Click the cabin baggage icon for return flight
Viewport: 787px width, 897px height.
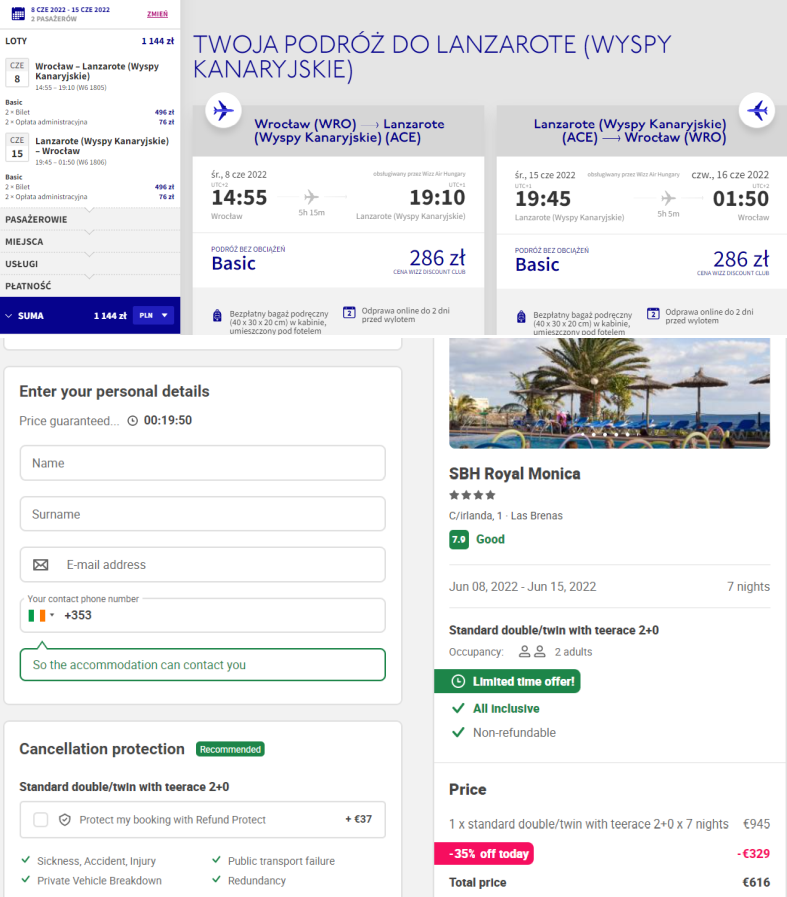[521, 316]
